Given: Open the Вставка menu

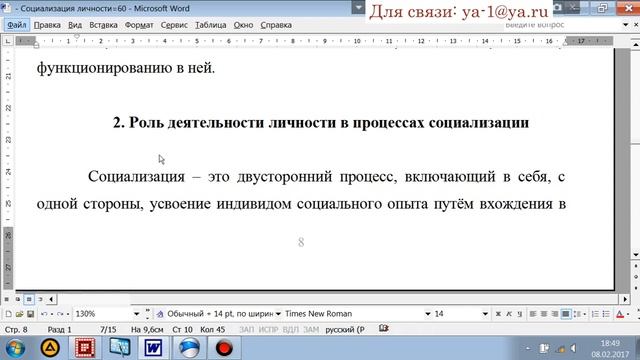Looking at the screenshot, I should (103, 25).
